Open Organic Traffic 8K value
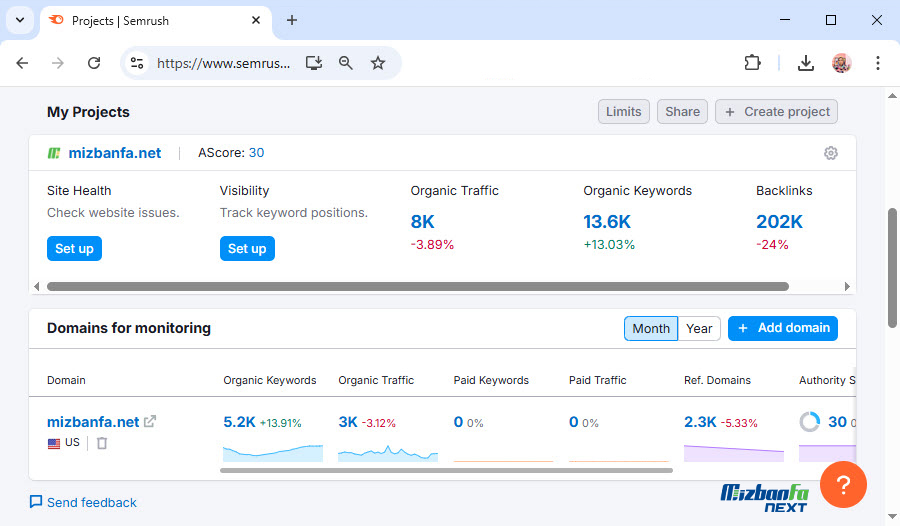 pos(422,222)
